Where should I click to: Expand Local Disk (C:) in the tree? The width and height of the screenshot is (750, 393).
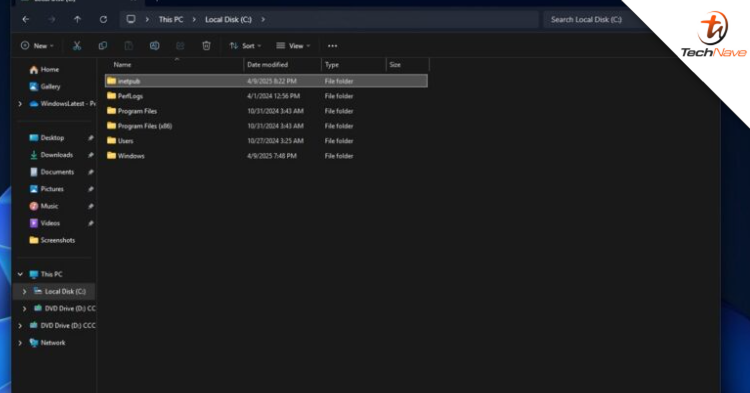pyautogui.click(x=24, y=292)
